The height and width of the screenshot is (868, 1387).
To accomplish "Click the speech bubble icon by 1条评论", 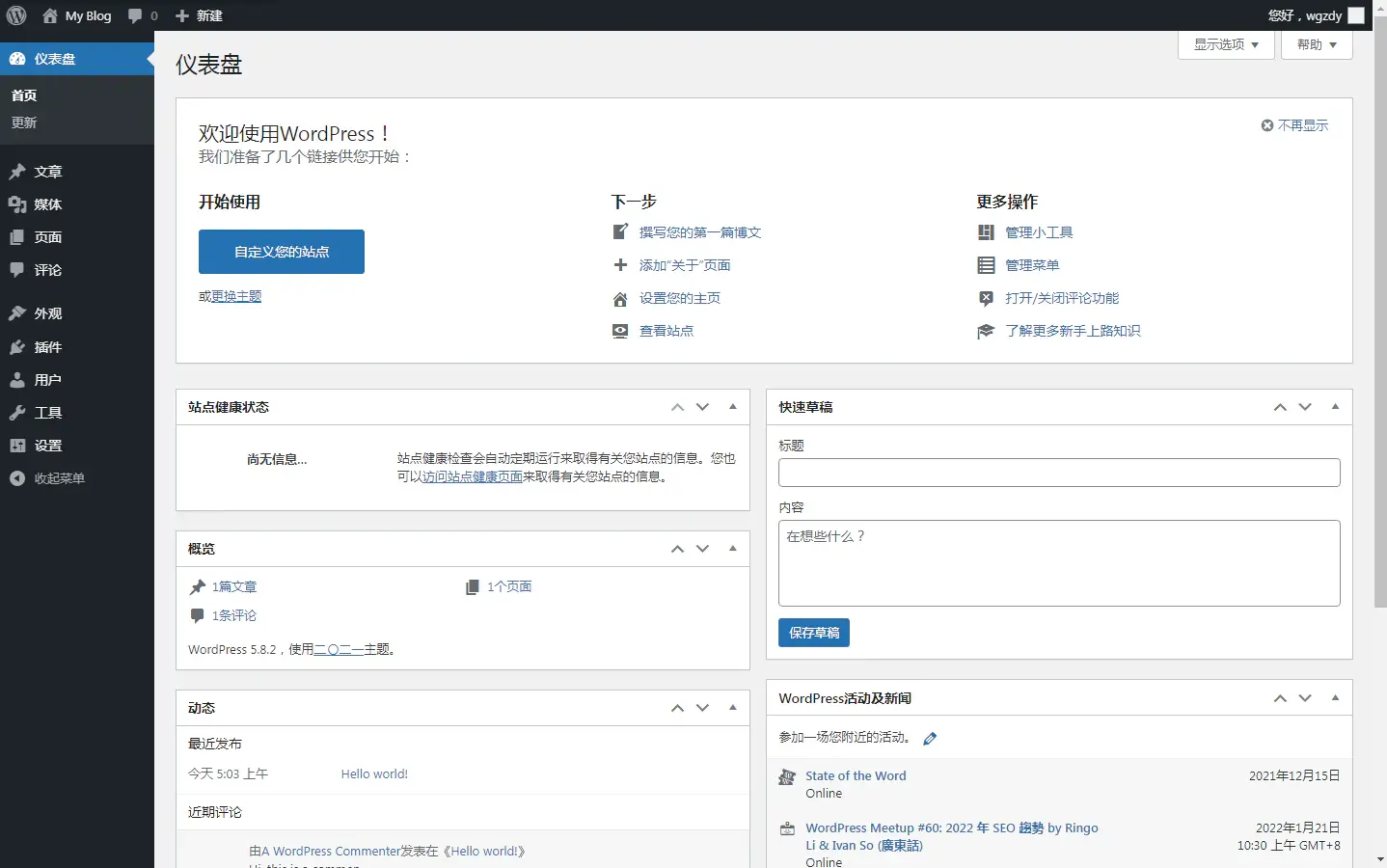I will point(198,615).
